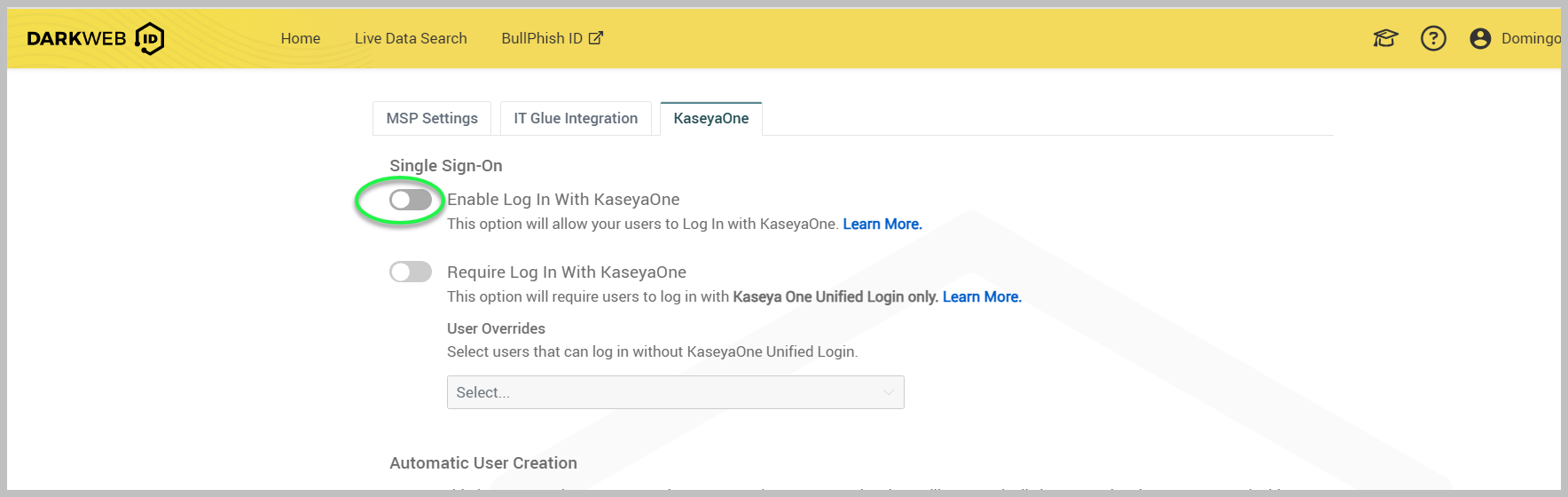Screen dimensions: 1568x497
Task: Click the 'Require Log In With KaseyaOne' label
Action: coord(567,272)
